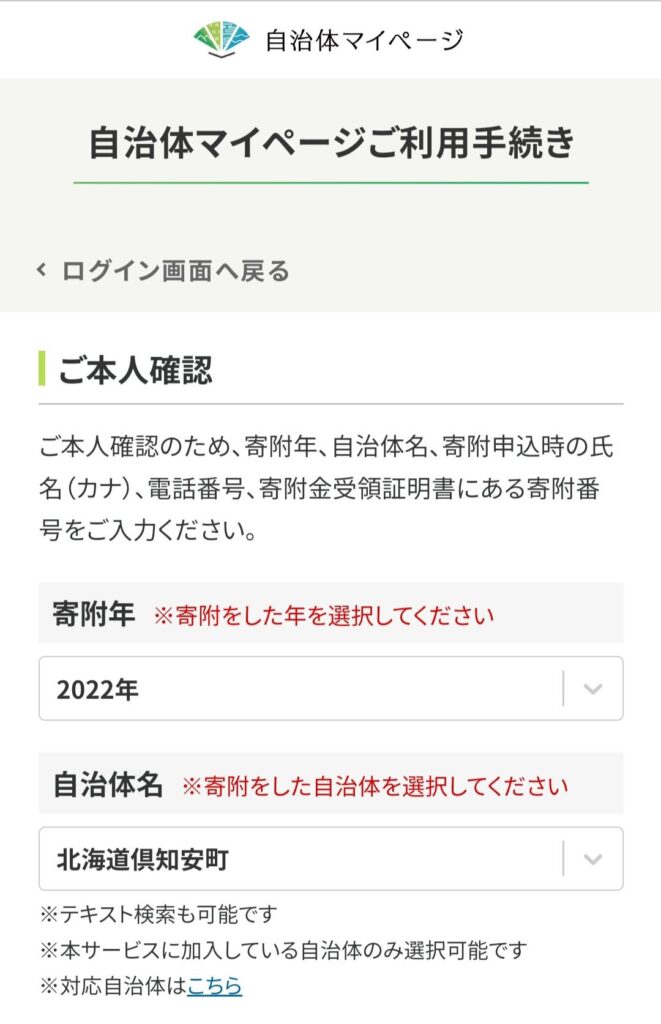Click the back chevron beside ログイン画面へ戻る
The image size is (661, 1024).
point(42,270)
